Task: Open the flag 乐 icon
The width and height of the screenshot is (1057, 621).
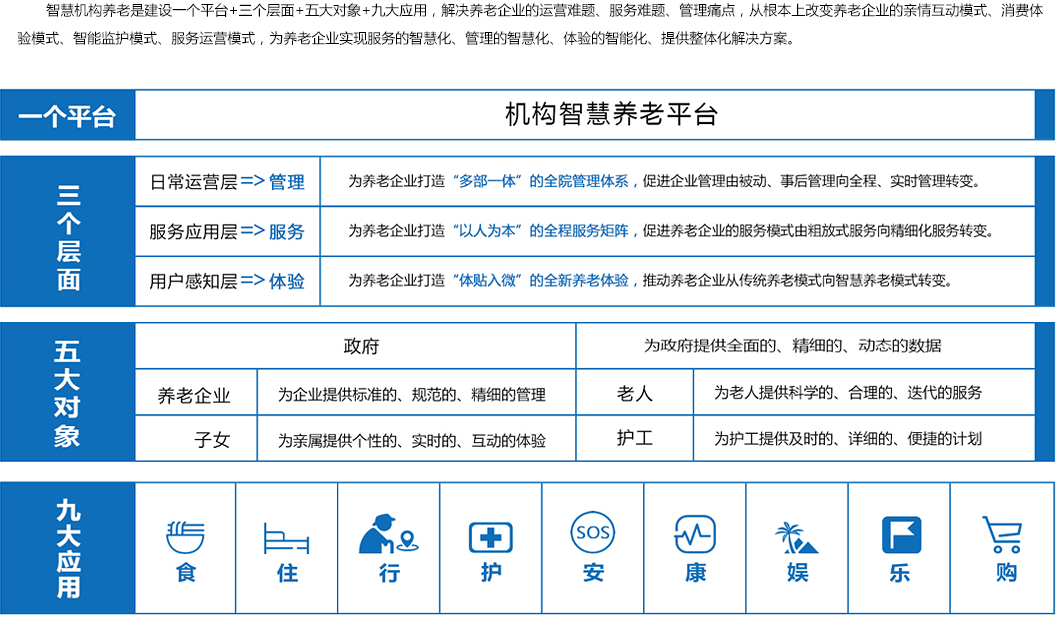Action: click(x=900, y=535)
